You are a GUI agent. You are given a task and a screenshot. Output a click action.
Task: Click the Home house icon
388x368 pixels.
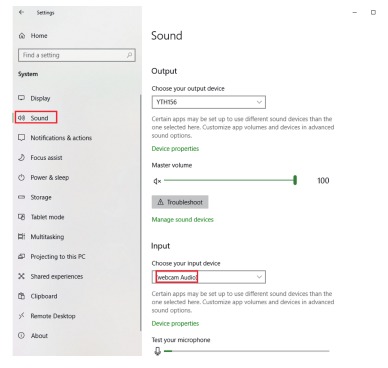click(x=22, y=36)
